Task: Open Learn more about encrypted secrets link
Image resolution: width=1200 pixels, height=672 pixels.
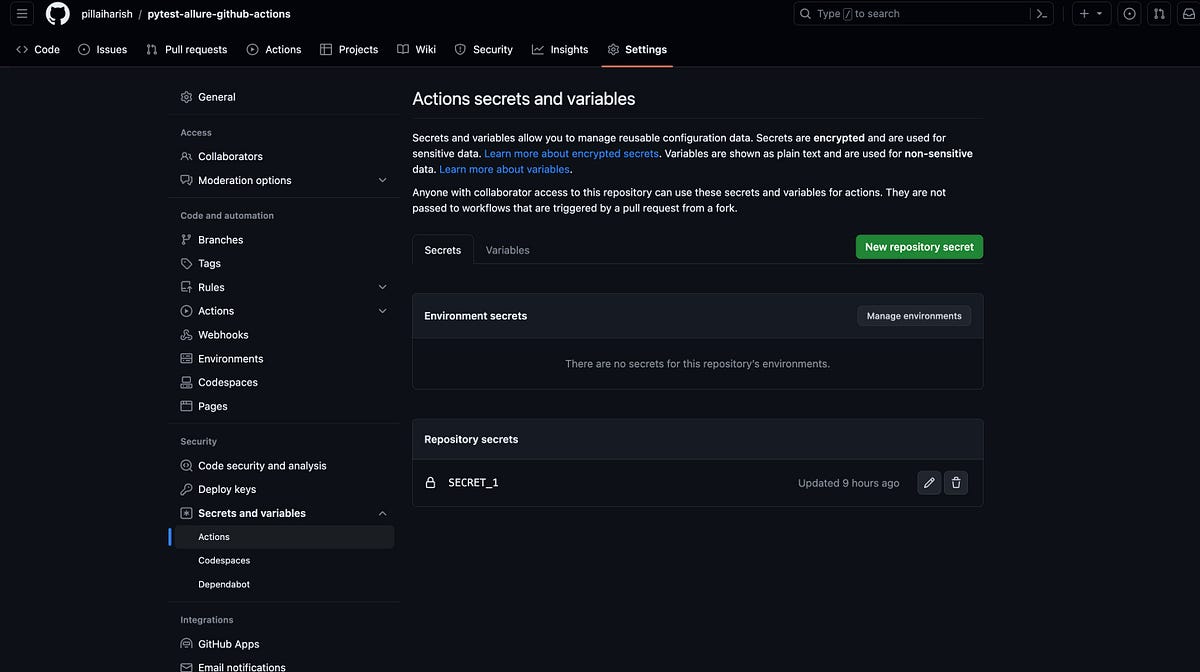Action: click(571, 153)
